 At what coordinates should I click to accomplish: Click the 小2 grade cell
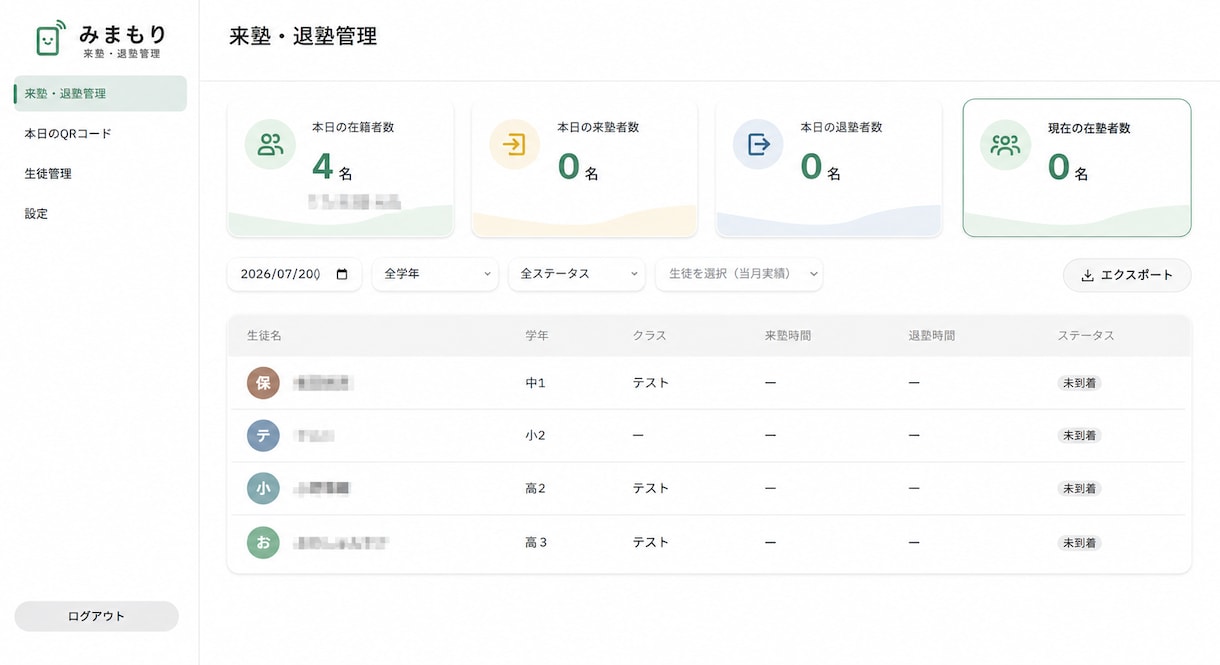click(x=536, y=435)
